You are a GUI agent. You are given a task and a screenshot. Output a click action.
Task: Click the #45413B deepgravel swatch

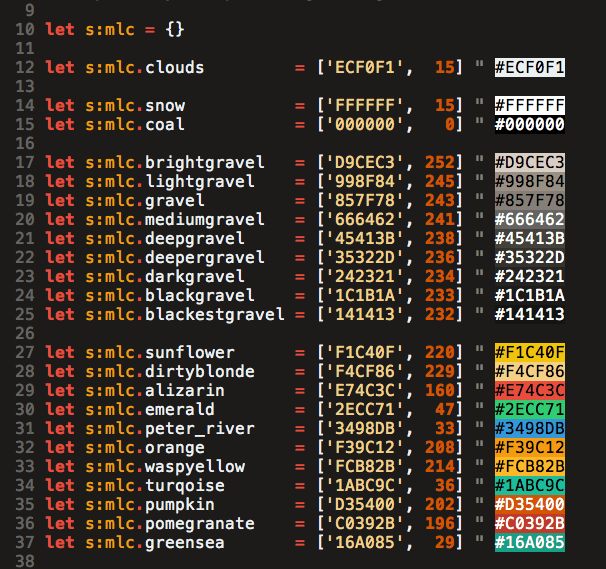[529, 238]
